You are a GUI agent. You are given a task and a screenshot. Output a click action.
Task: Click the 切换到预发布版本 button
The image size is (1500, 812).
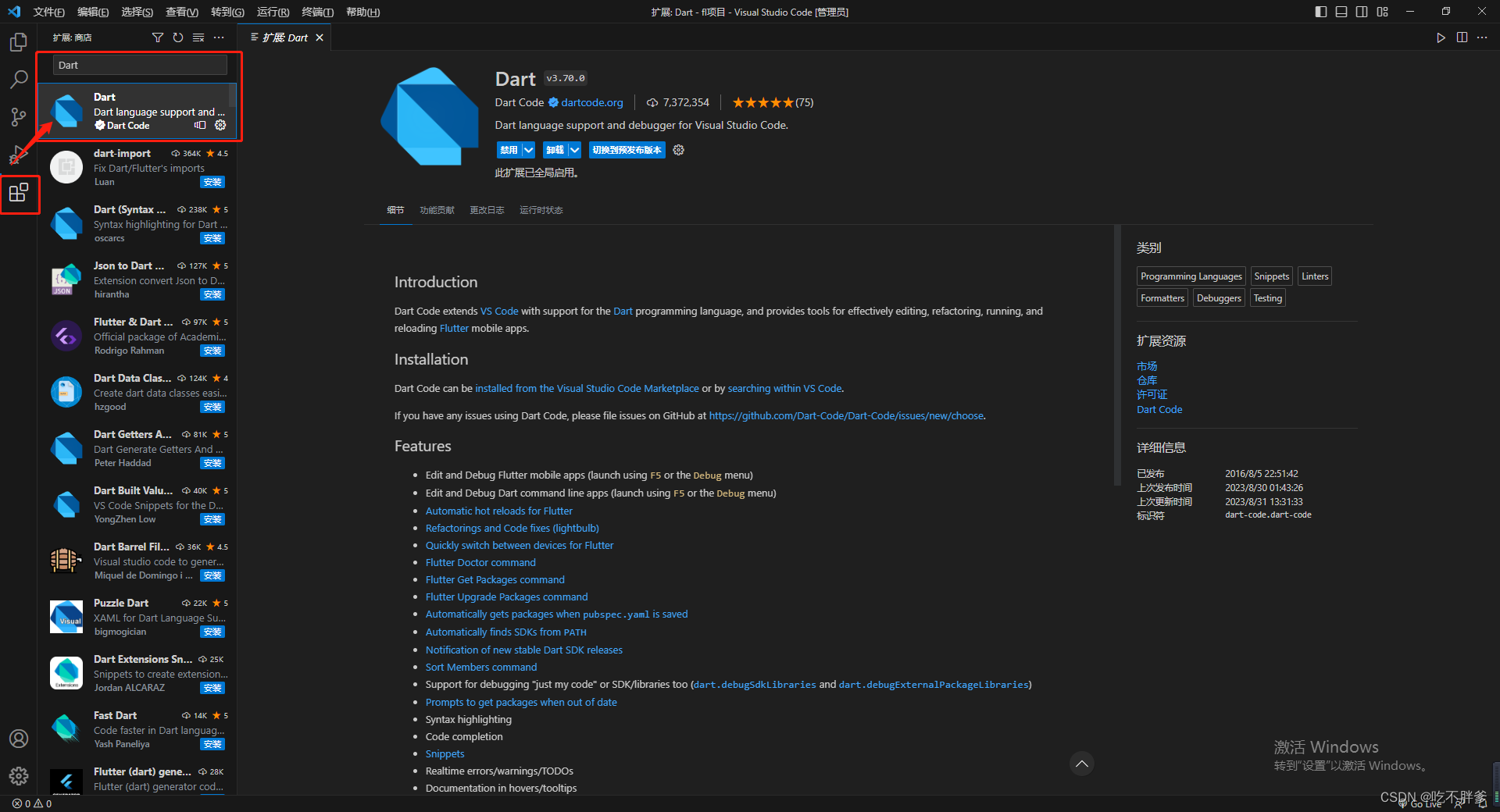coord(627,150)
